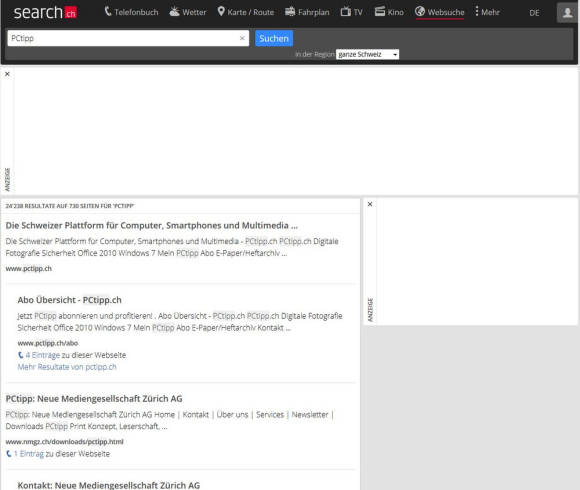
Task: Open the user profile icon
Action: [x=567, y=13]
